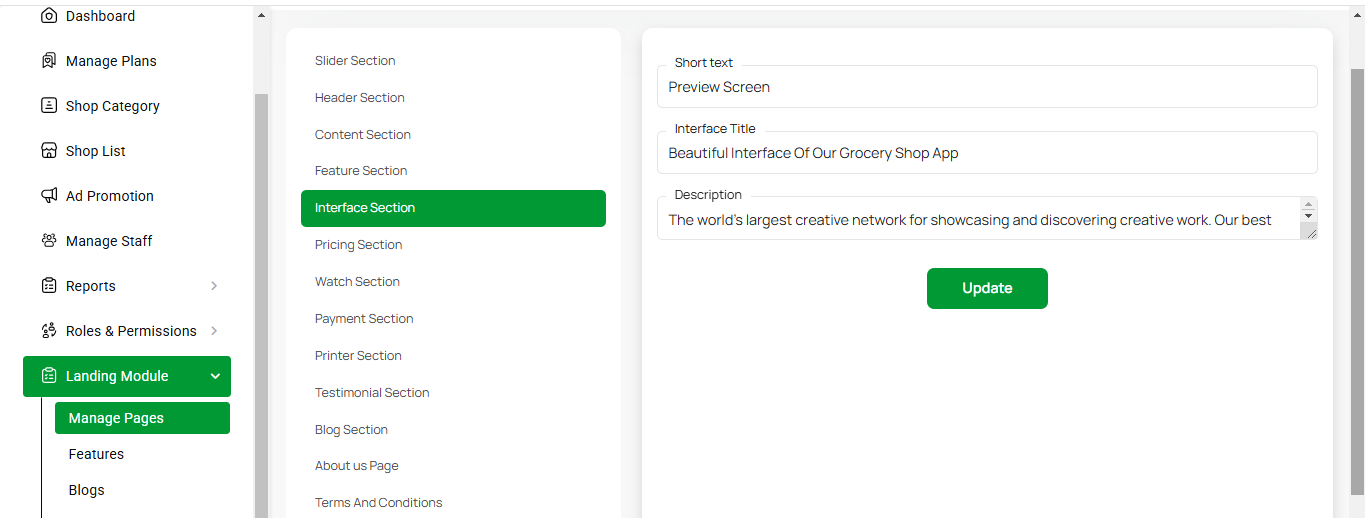Click the Shop List store icon
Image resolution: width=1365 pixels, height=518 pixels.
click(x=48, y=151)
